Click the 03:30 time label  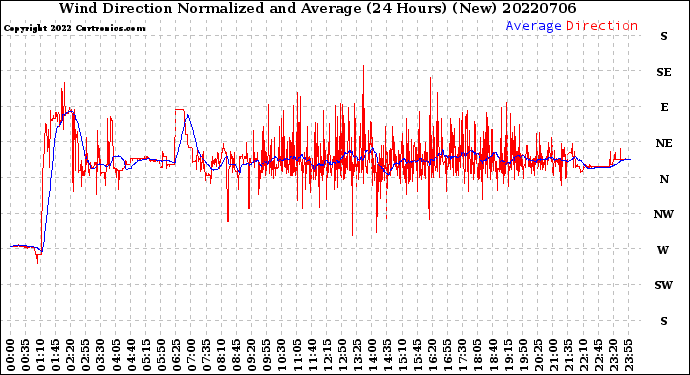(x=101, y=355)
